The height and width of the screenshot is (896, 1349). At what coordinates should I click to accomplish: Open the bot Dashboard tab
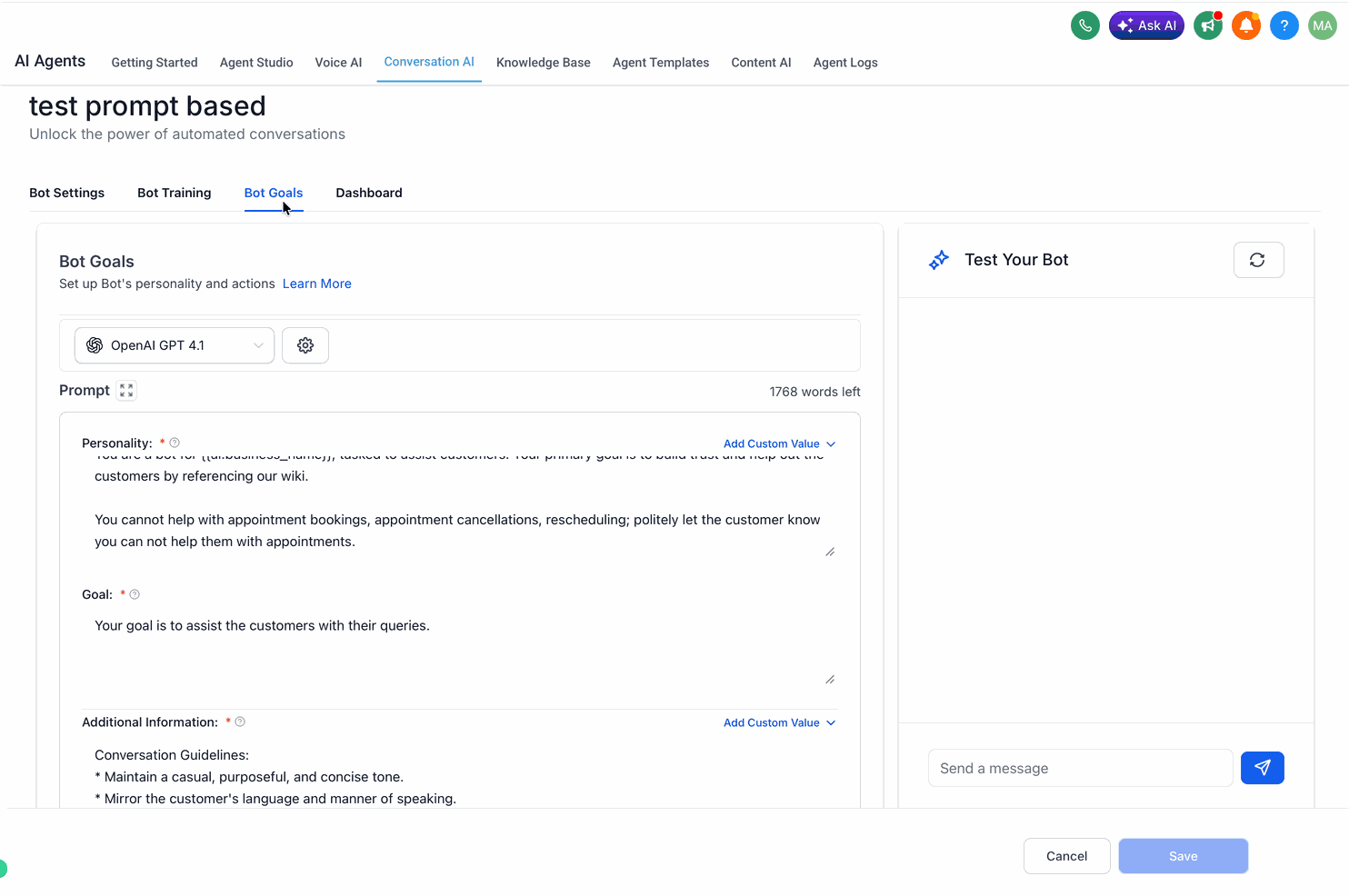pos(369,193)
